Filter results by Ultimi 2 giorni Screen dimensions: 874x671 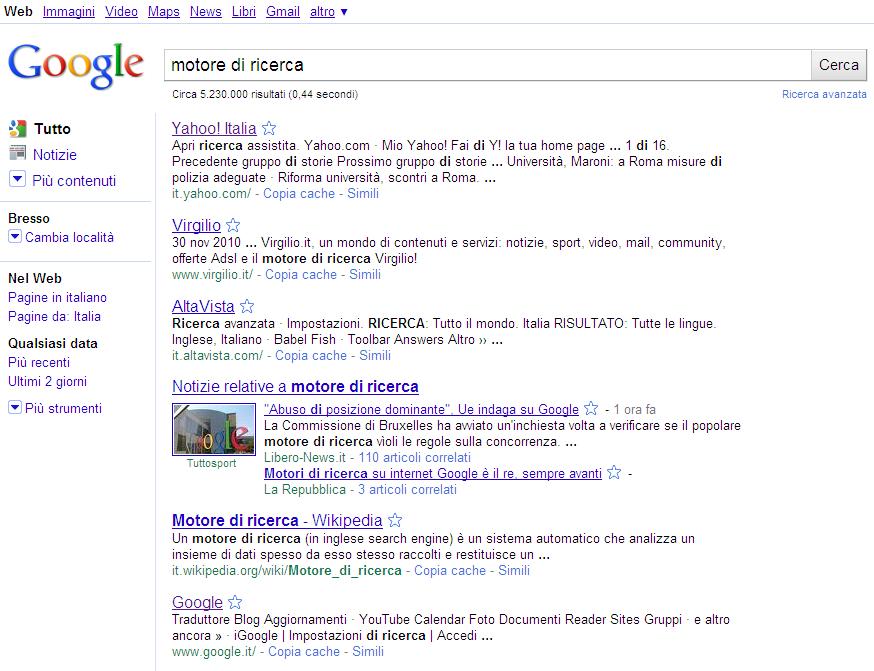pos(47,381)
